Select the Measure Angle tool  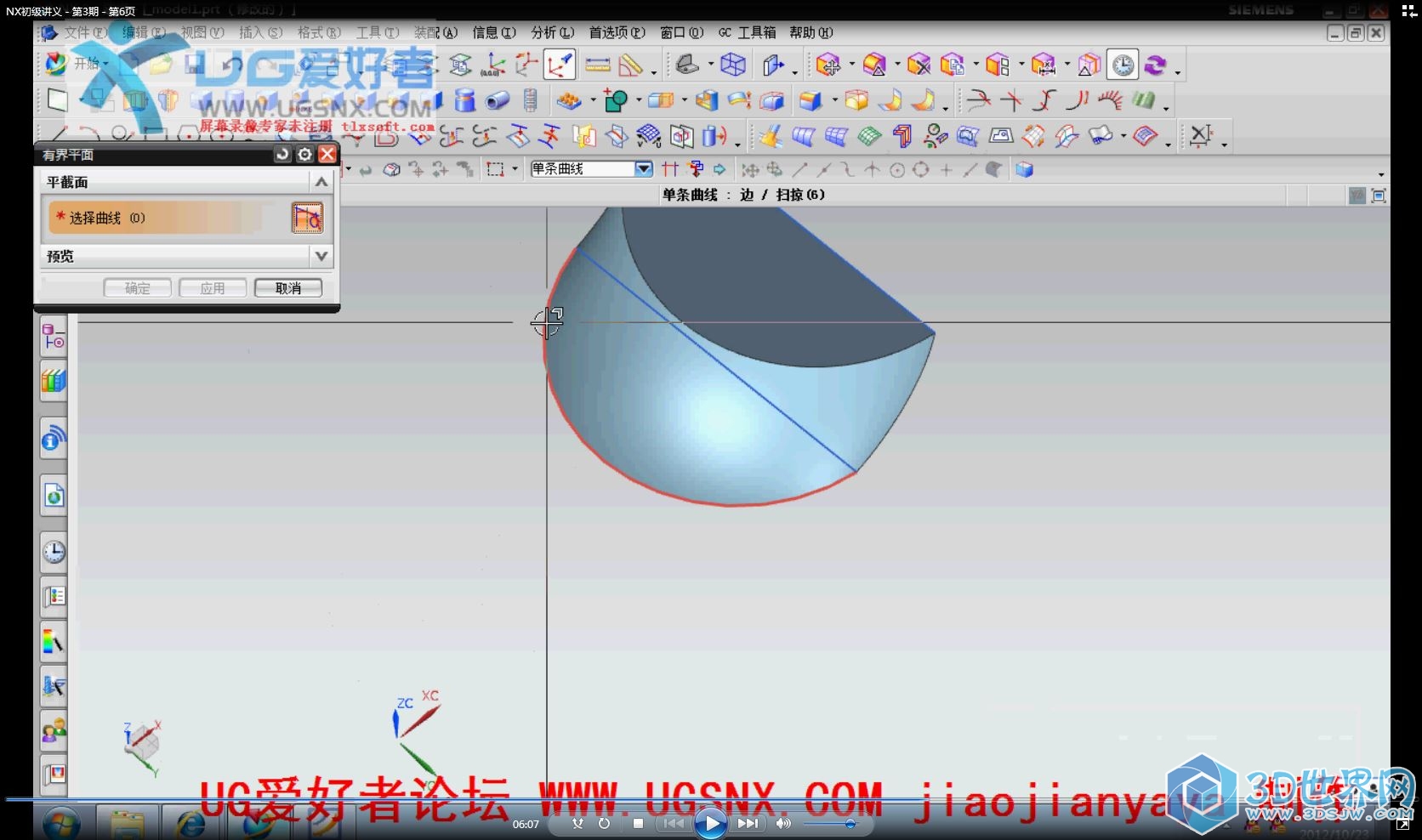pos(631,65)
